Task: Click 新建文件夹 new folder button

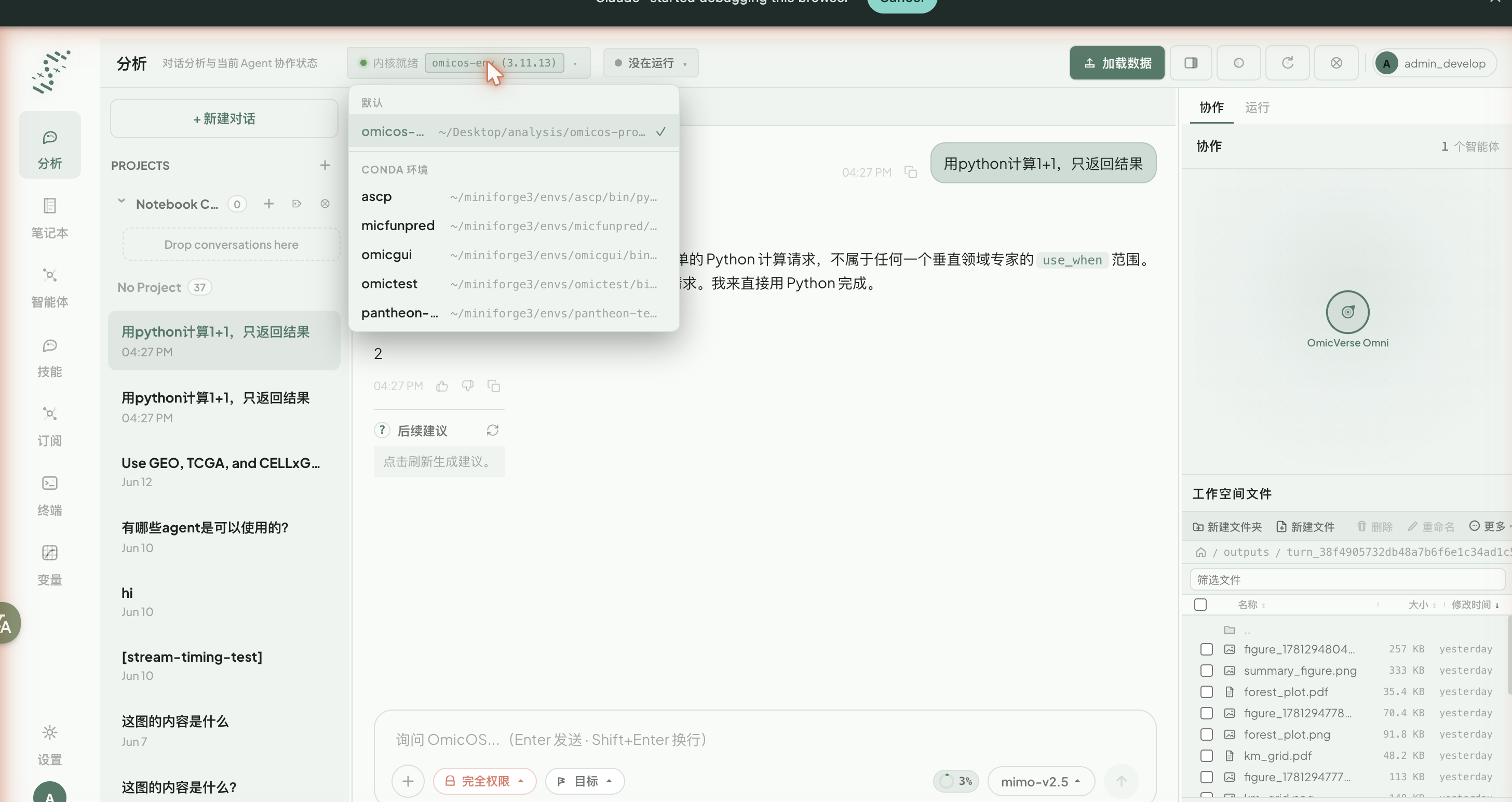Action: click(x=1227, y=527)
